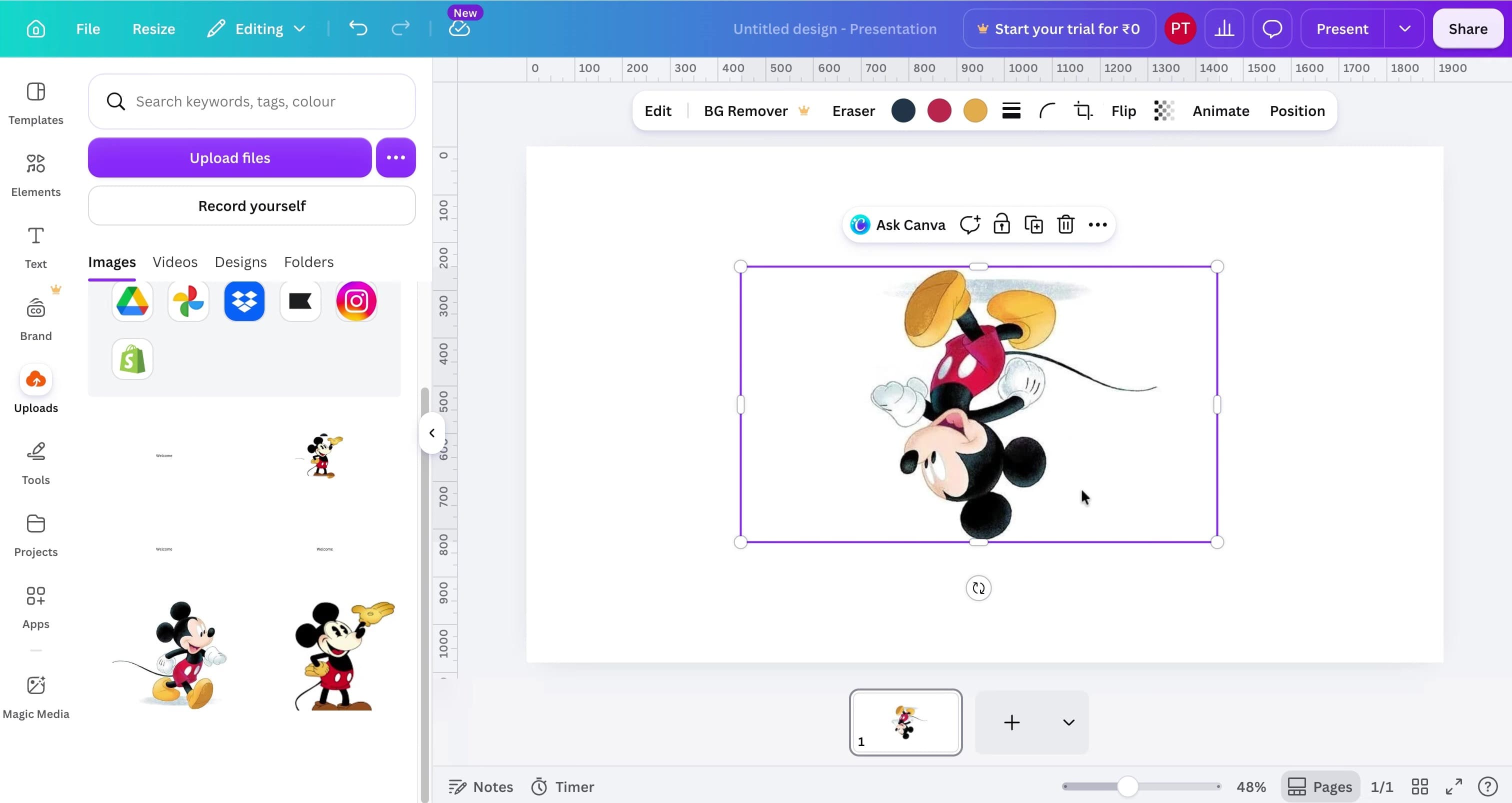Select the dark navy color swatch

click(903, 110)
